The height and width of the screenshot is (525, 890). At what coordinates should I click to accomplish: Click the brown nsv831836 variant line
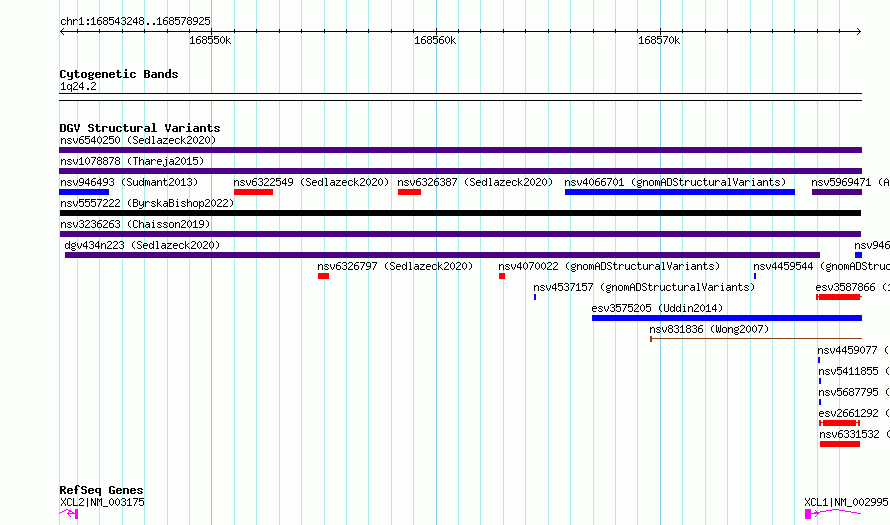point(756,339)
